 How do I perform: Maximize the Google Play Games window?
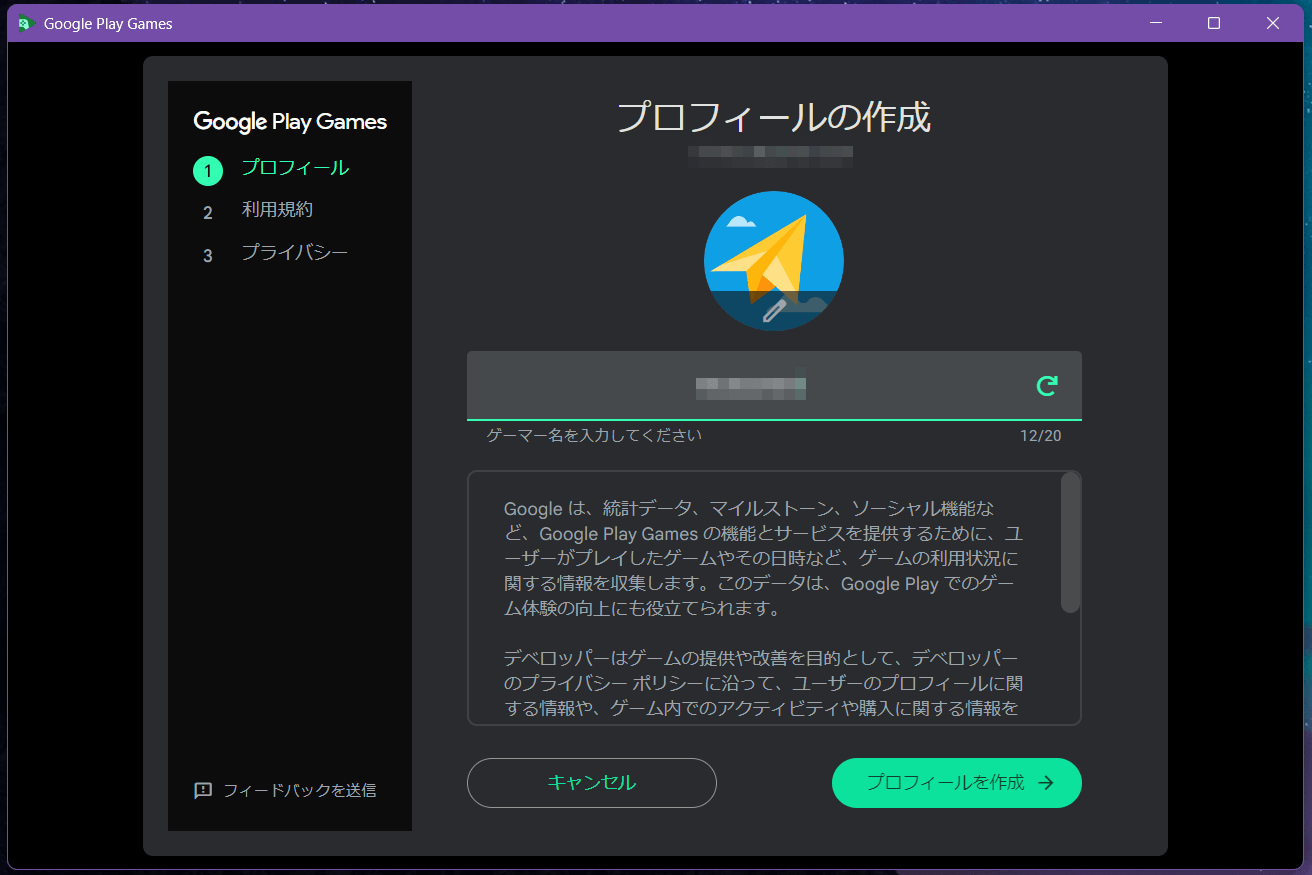click(1214, 23)
